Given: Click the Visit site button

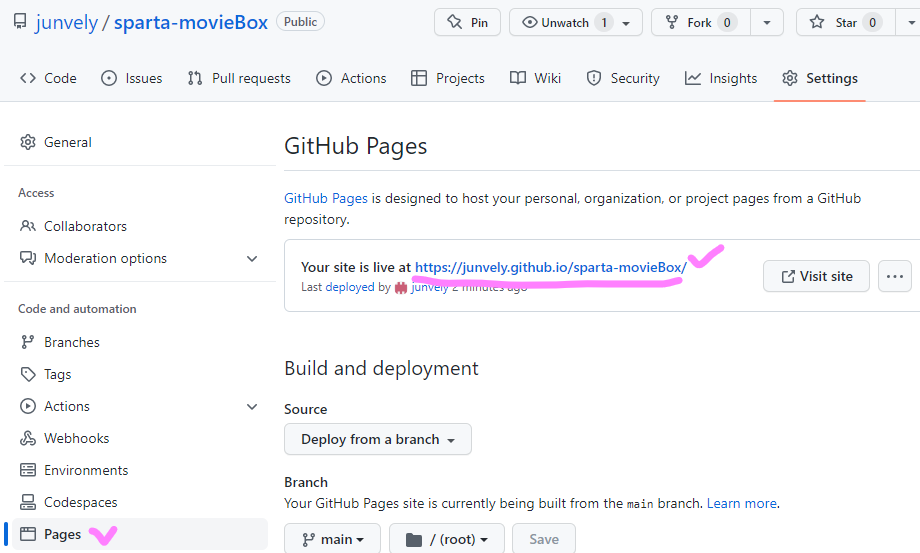Looking at the screenshot, I should pos(816,276).
